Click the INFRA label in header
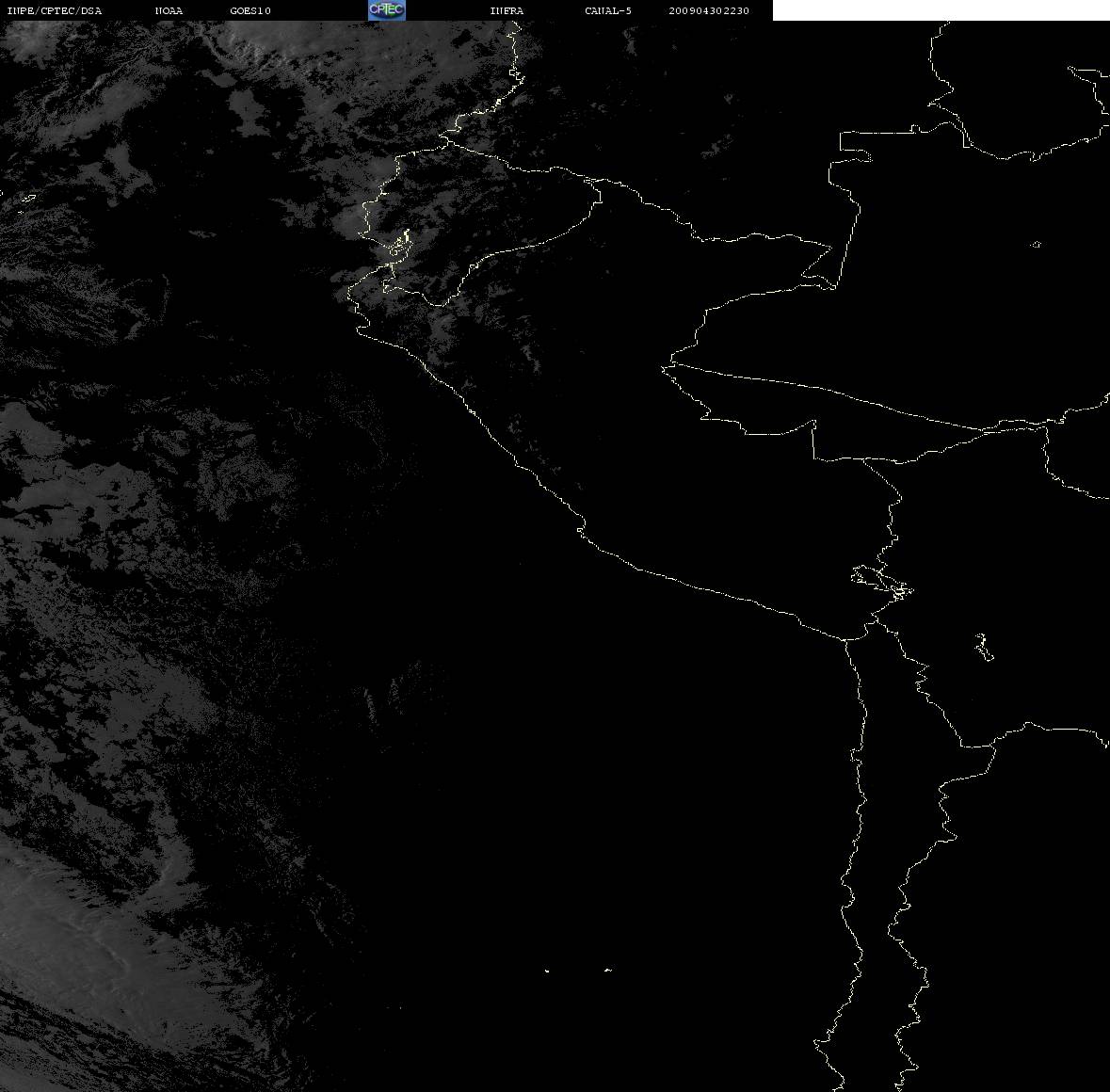The width and height of the screenshot is (1110, 1092). pyautogui.click(x=507, y=10)
